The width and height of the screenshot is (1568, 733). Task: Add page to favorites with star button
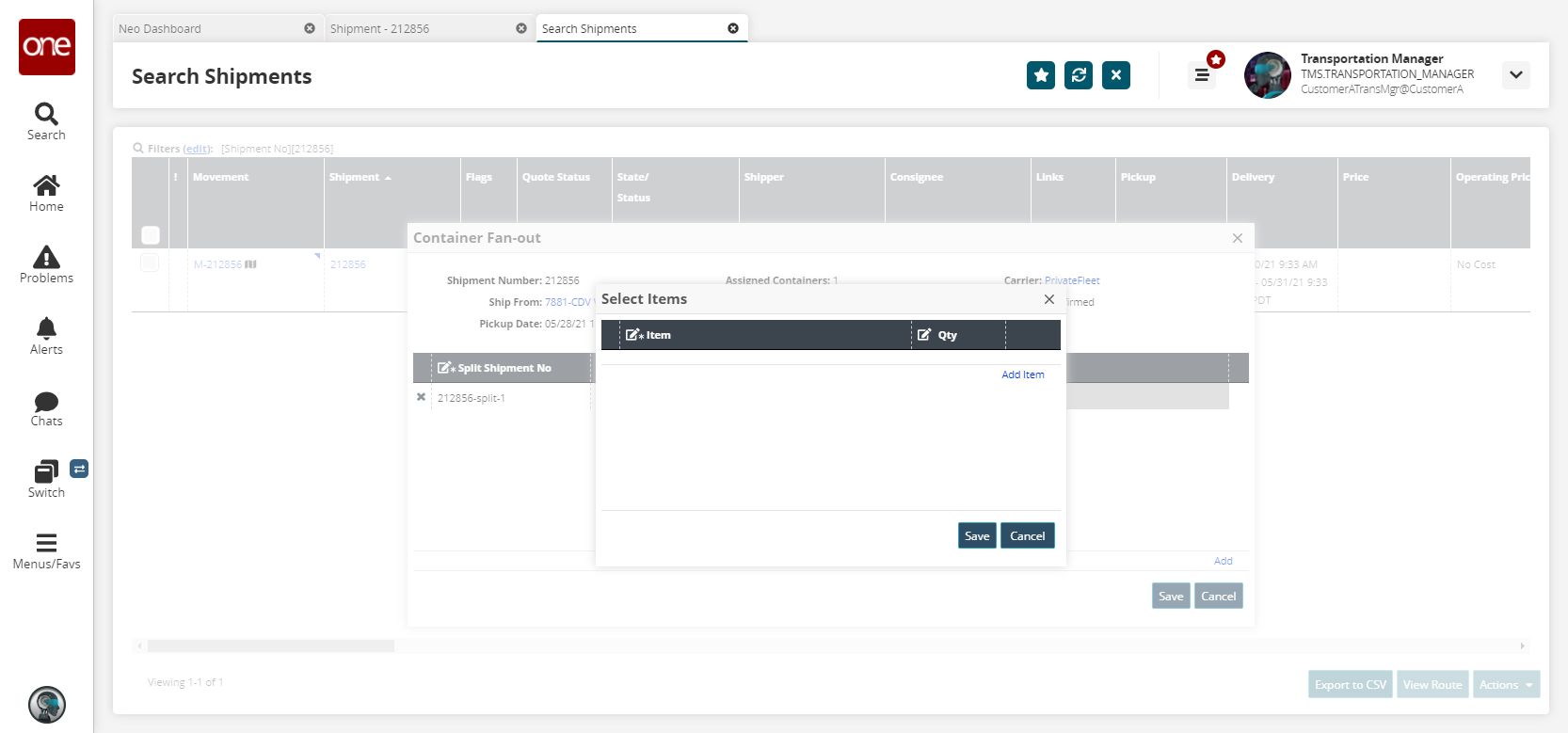click(x=1040, y=75)
